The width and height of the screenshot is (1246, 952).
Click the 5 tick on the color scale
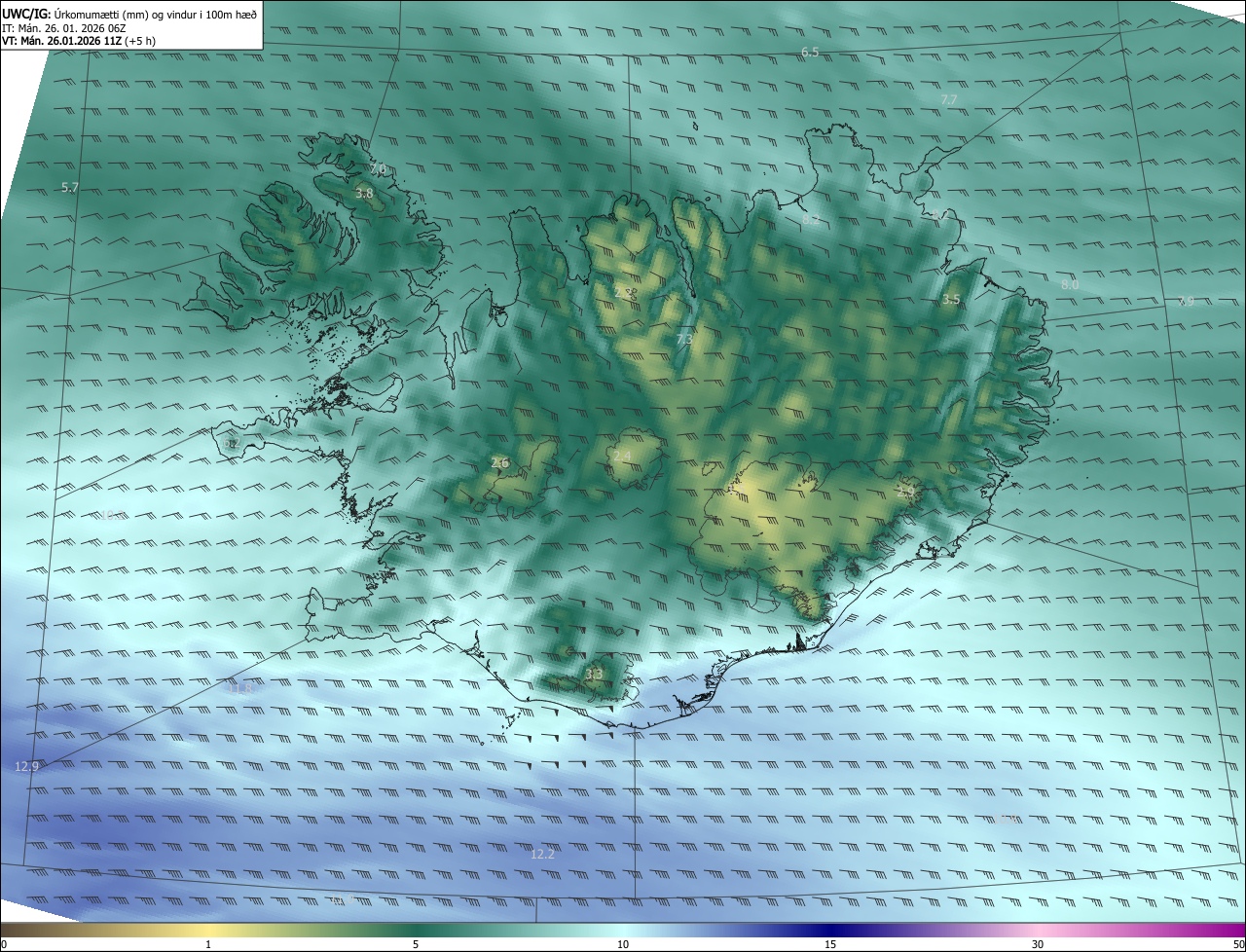click(x=416, y=944)
